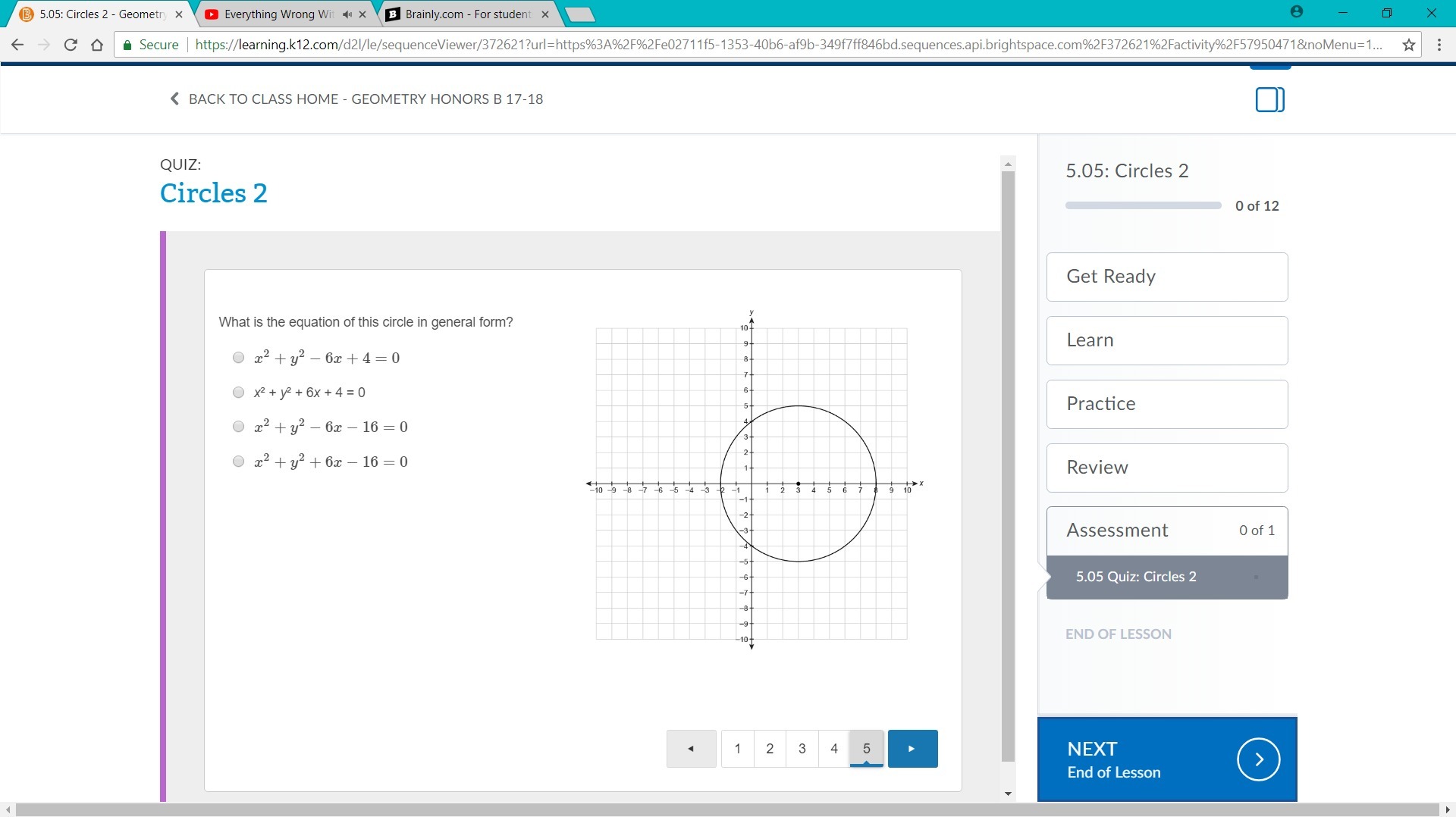The width and height of the screenshot is (1456, 817).
Task: Open the Practice section
Action: [x=1167, y=404]
